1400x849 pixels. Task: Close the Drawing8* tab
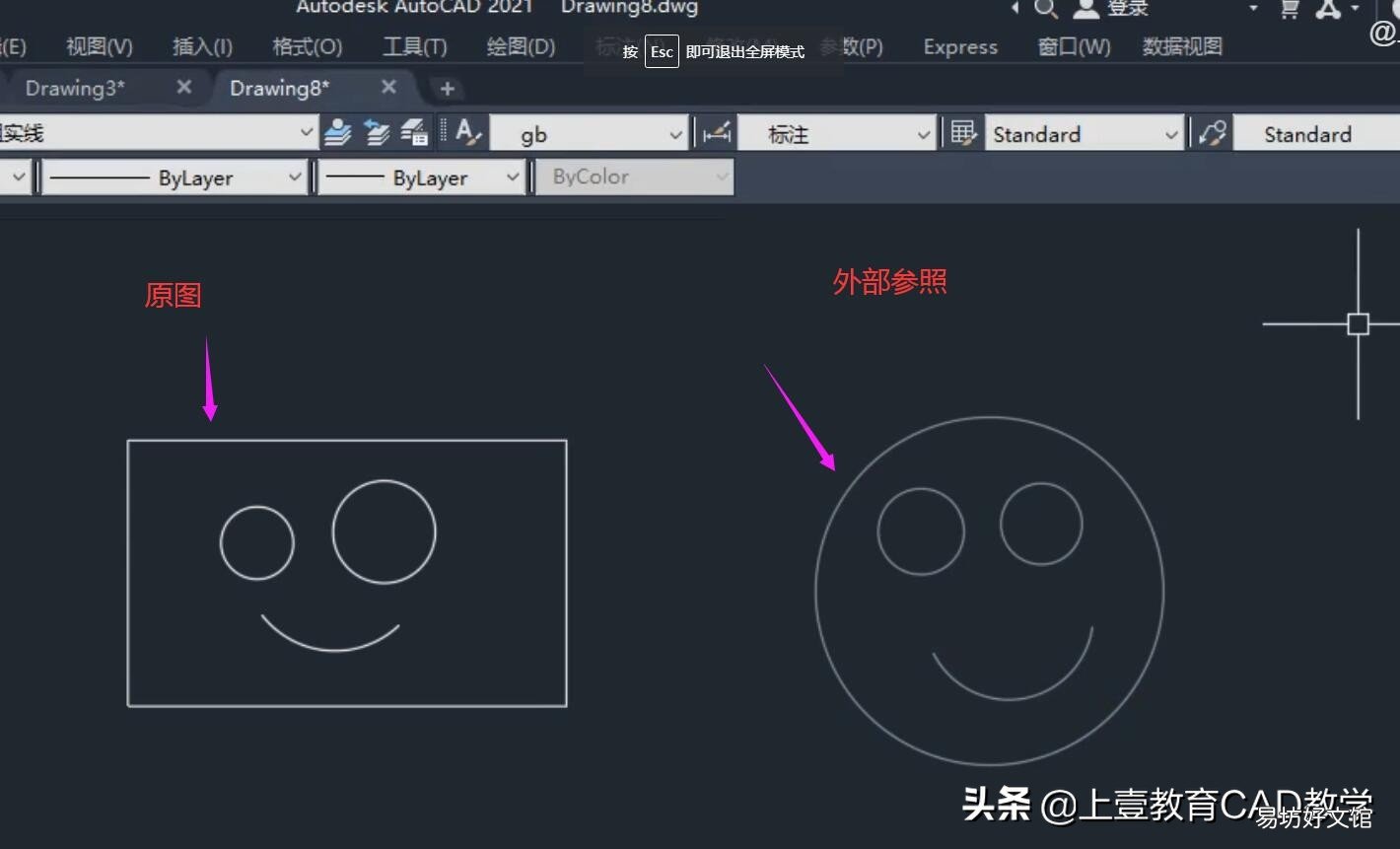[x=388, y=87]
